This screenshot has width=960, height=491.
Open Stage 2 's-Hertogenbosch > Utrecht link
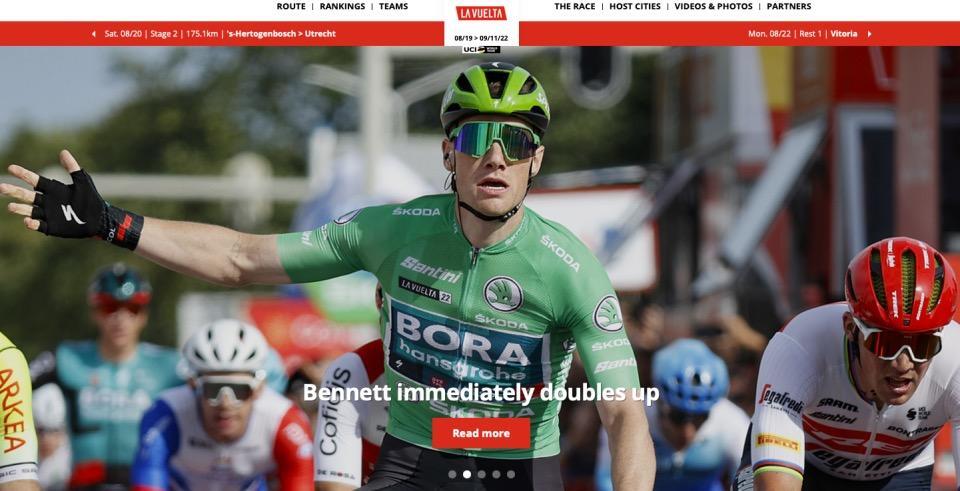pos(220,34)
